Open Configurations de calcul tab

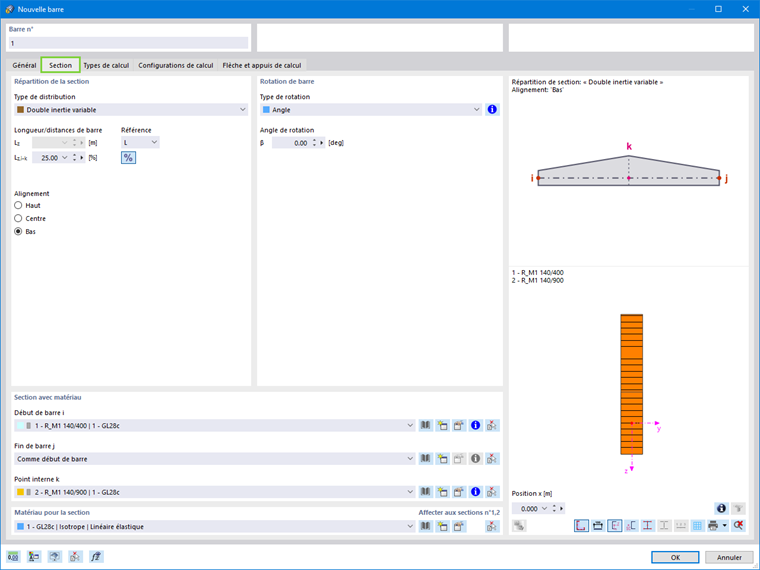(175, 65)
